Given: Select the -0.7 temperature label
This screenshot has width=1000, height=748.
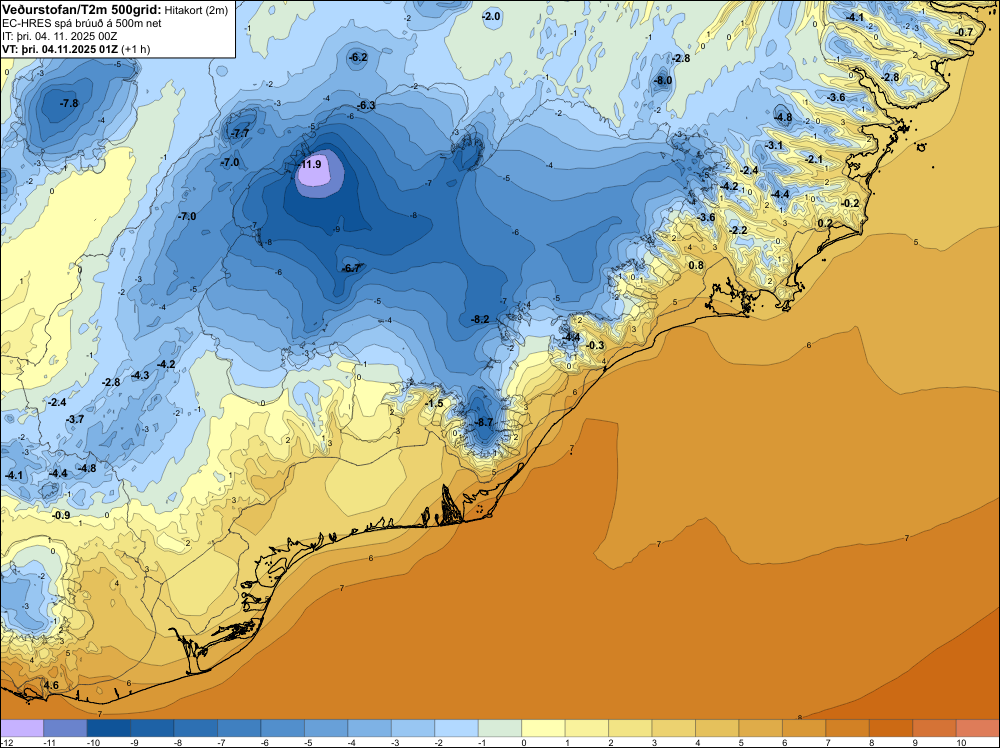Looking at the screenshot, I should [964, 32].
